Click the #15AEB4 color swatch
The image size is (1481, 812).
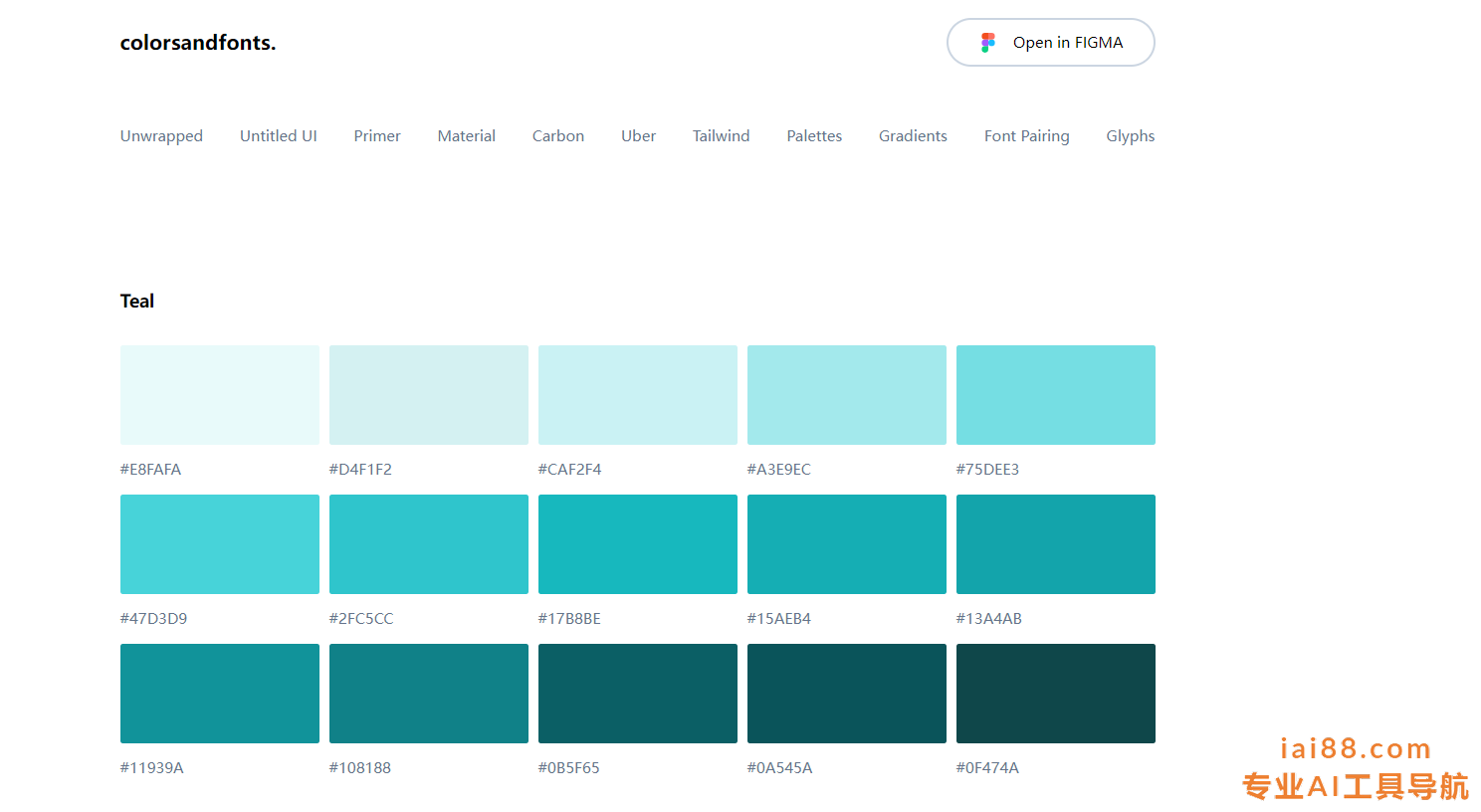[x=847, y=544]
